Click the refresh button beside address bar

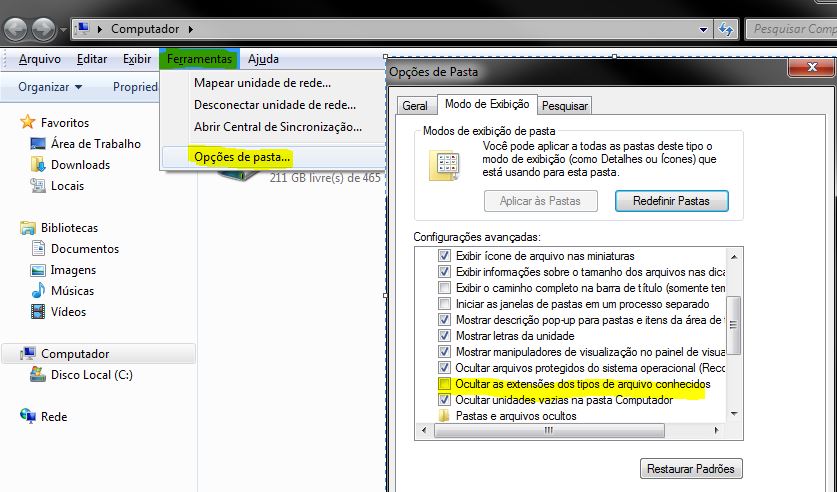pyautogui.click(x=726, y=29)
